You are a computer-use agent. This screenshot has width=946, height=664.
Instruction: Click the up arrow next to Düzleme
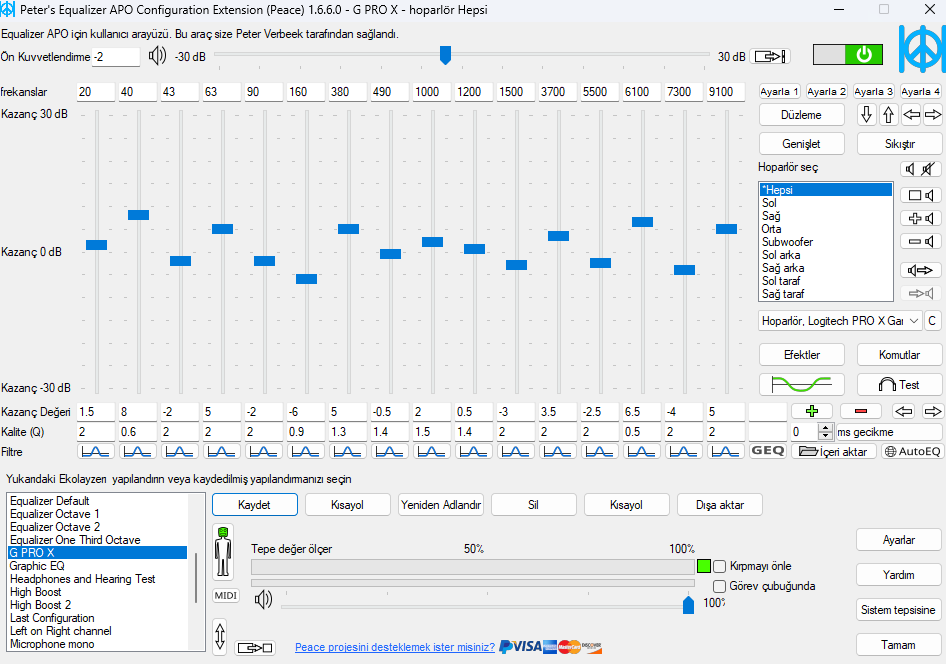tap(888, 115)
